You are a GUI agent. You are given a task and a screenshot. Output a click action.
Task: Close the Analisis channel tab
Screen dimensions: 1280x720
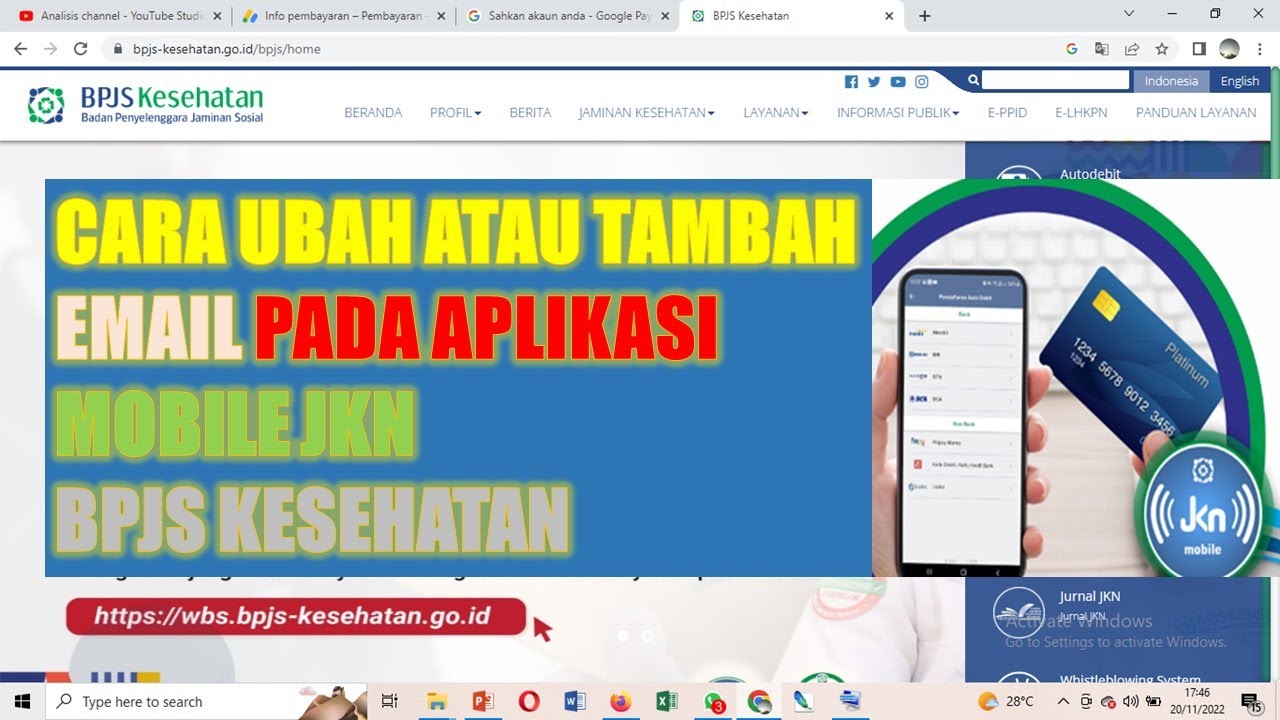[217, 16]
